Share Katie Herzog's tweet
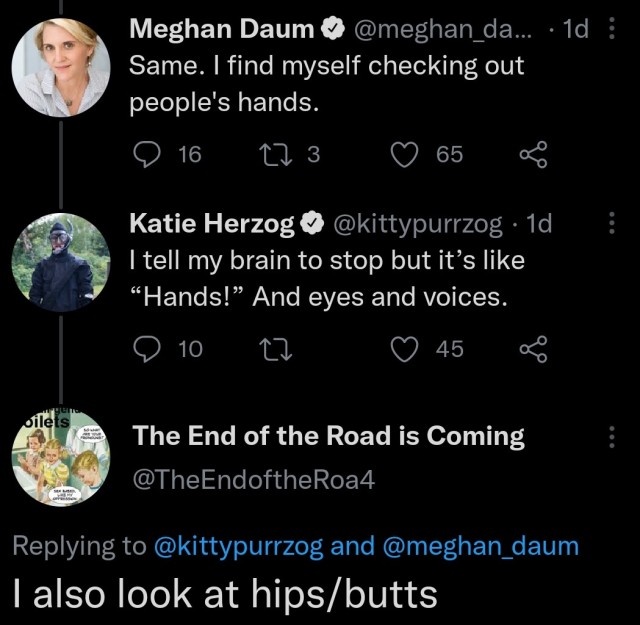Image resolution: width=640 pixels, height=625 pixels. pos(534,347)
